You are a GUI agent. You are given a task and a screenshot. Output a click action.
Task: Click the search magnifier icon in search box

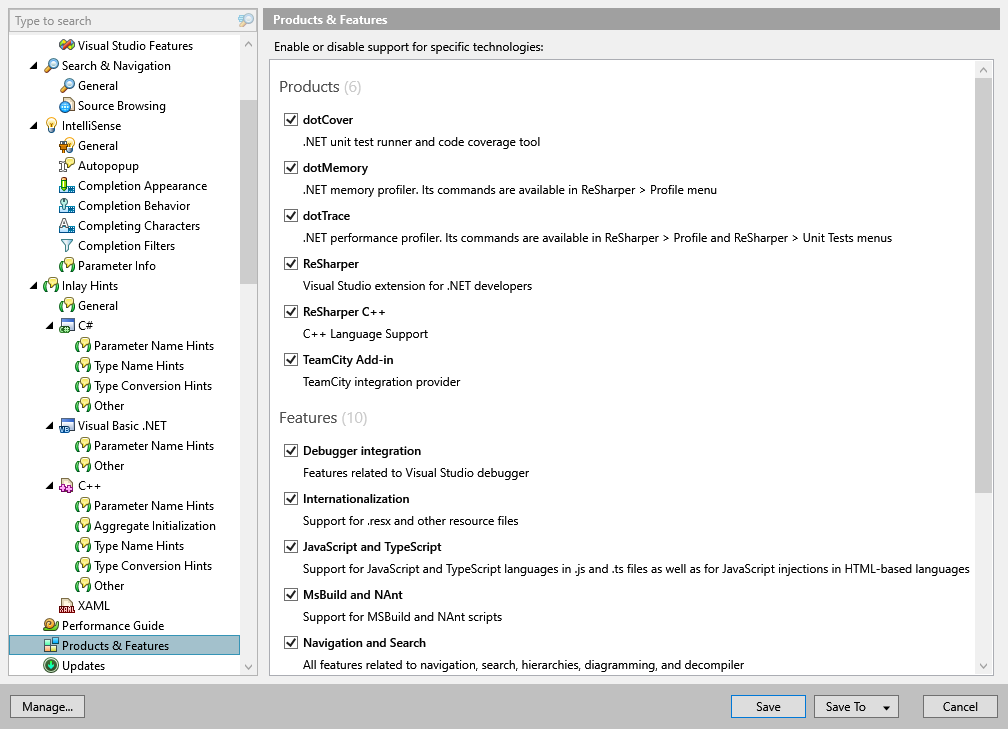(246, 21)
